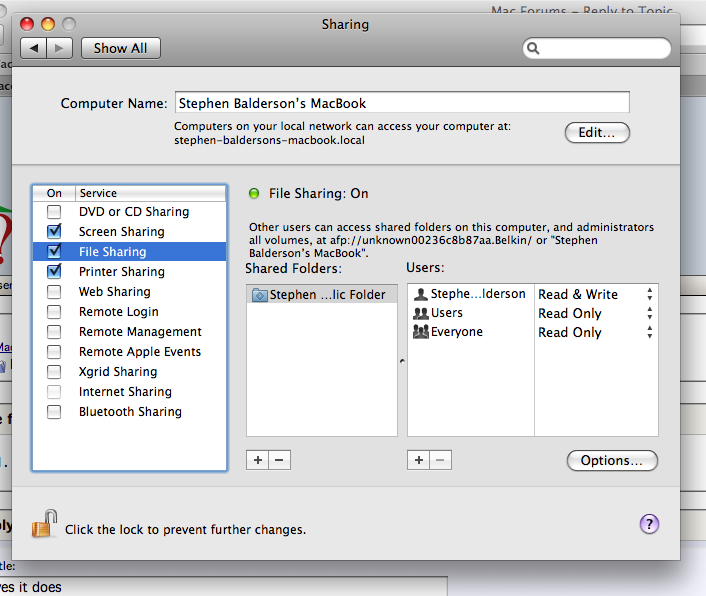Select File Sharing service row
The image size is (706, 596).
[129, 251]
